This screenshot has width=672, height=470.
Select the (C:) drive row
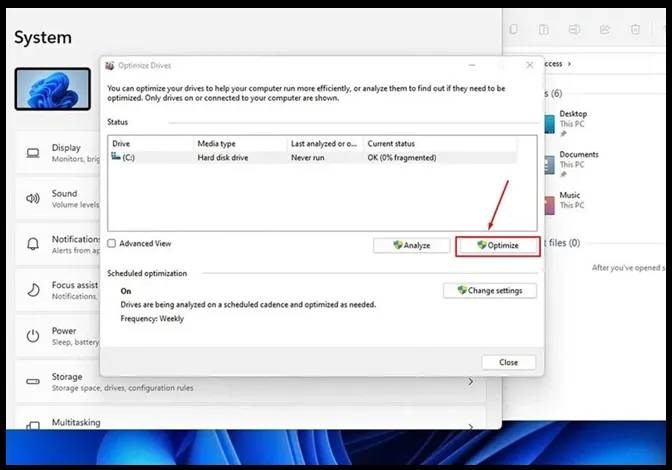[x=313, y=158]
